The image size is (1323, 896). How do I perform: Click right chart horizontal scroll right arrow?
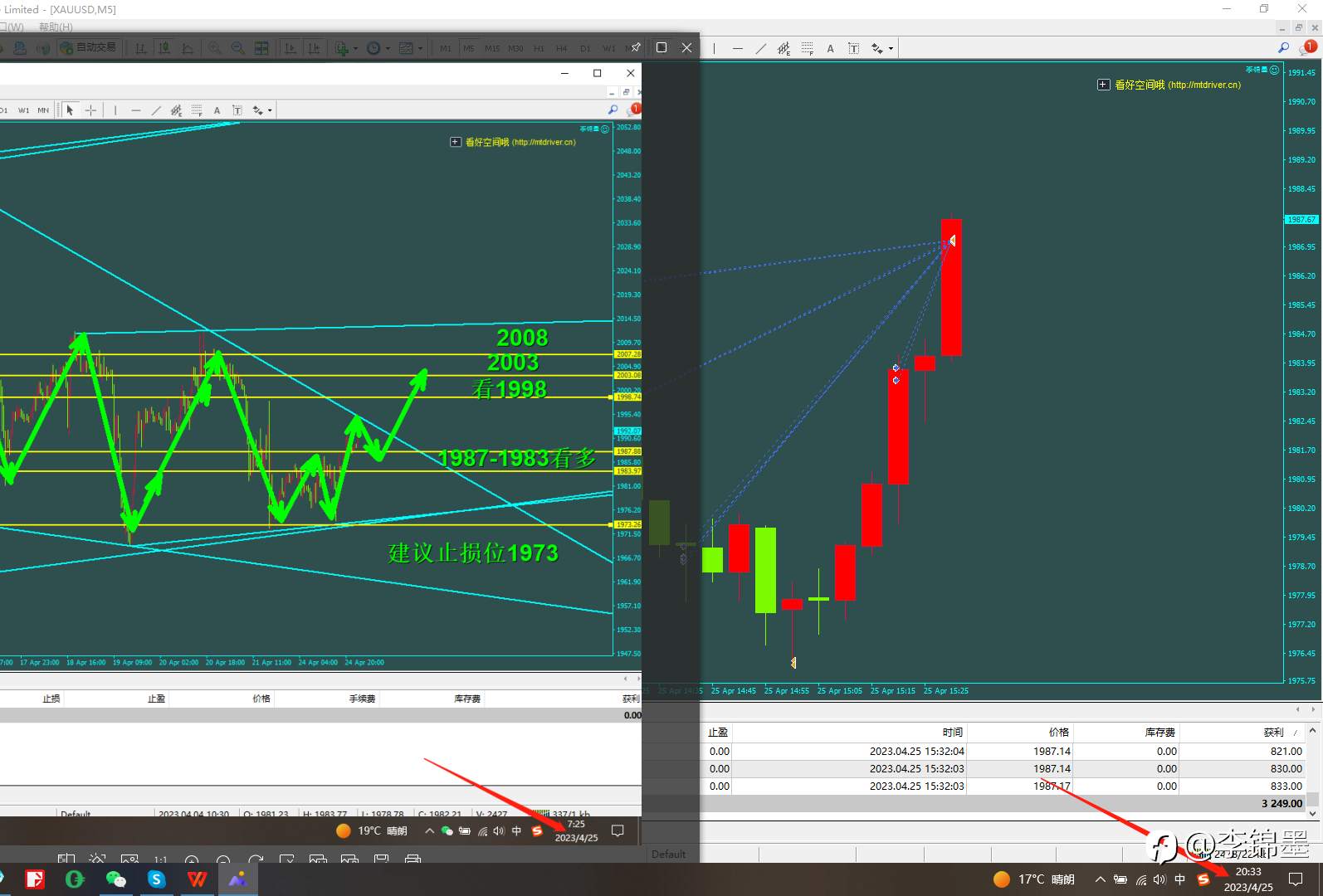click(1312, 709)
